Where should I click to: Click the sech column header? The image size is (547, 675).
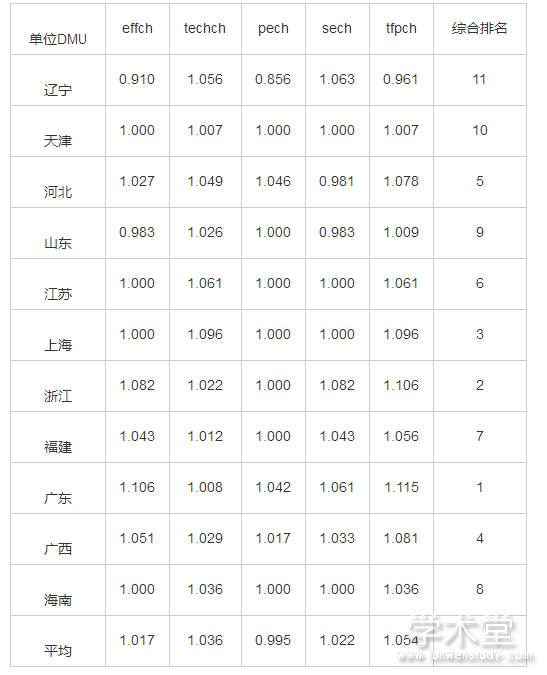(337, 28)
